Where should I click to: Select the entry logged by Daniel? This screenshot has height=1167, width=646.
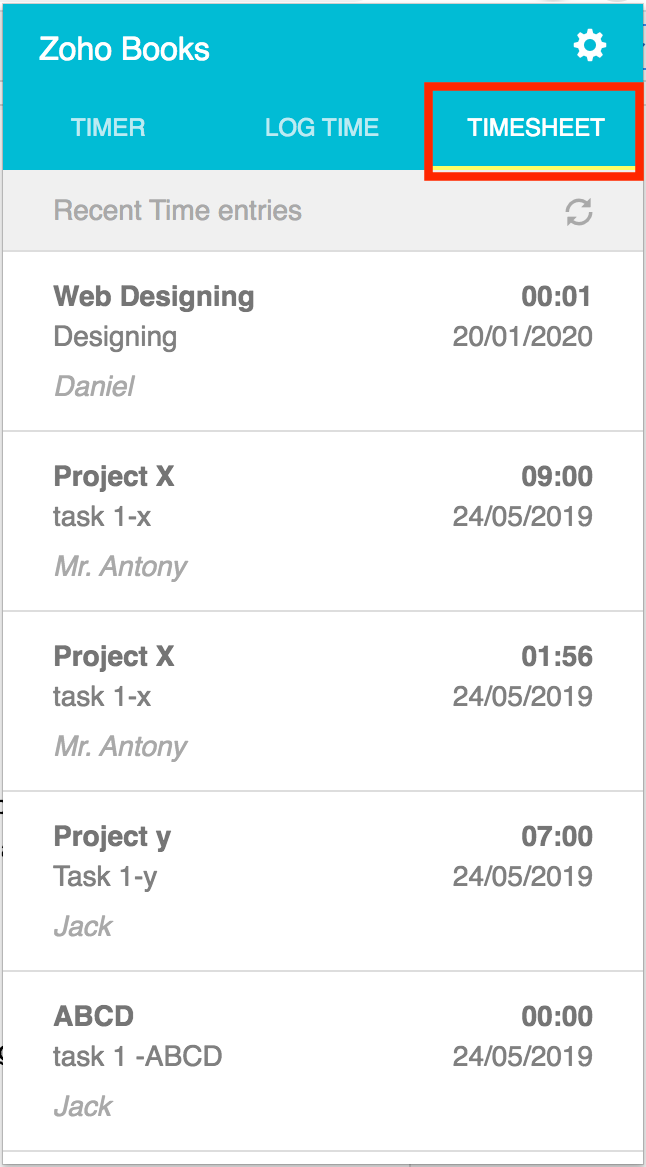(94, 386)
